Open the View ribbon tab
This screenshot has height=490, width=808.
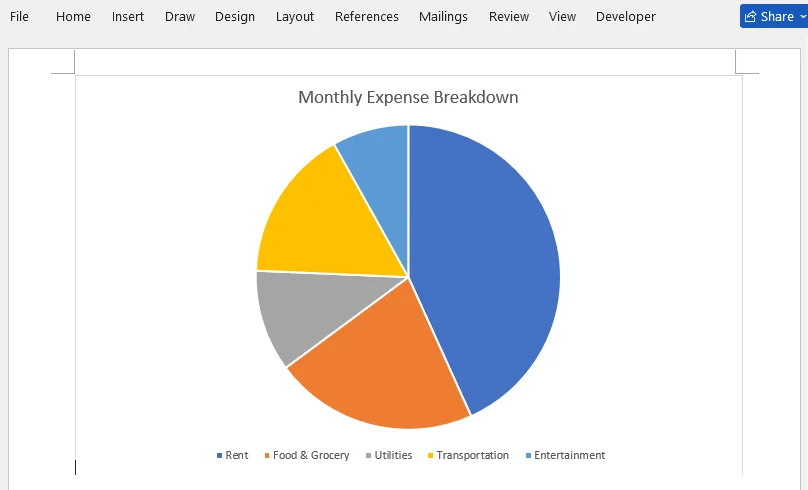(562, 16)
